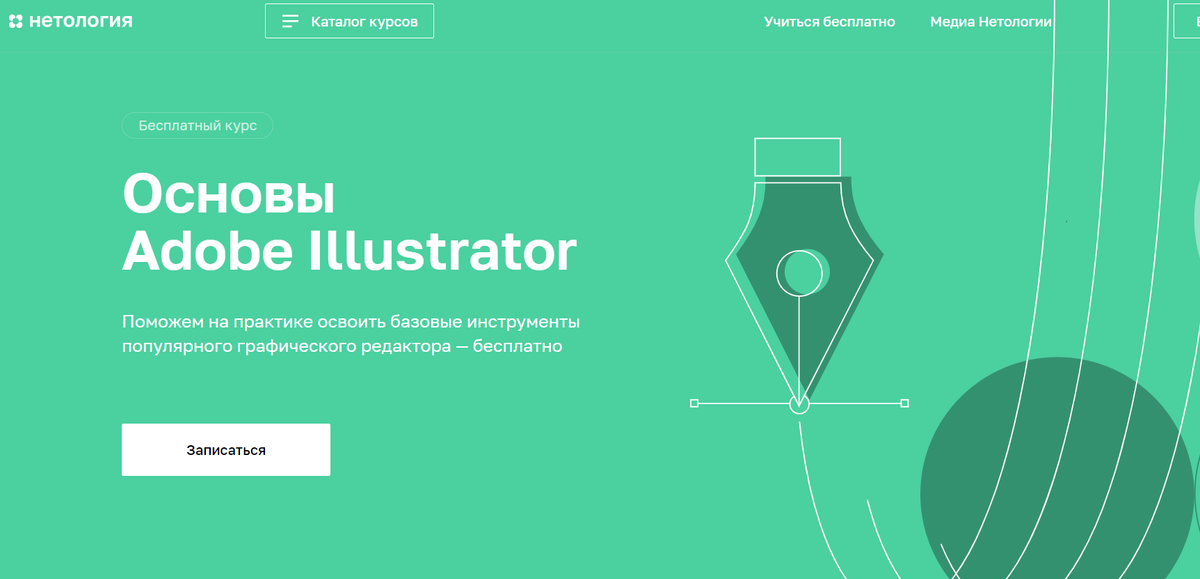
Task: Click the text 'Поможем на практике освоить базовые инструменты'
Action: 351,323
